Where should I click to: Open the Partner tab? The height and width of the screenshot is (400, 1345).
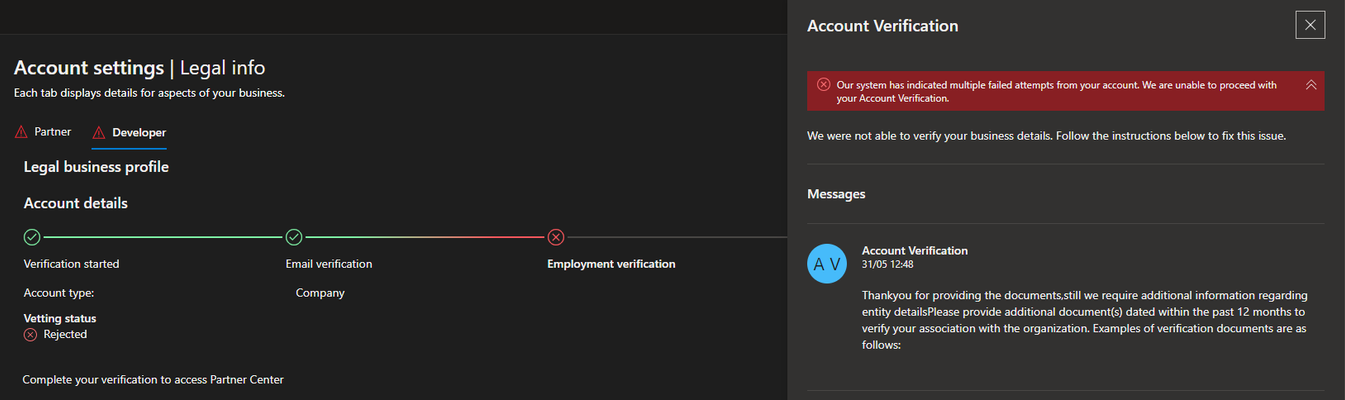tap(53, 132)
